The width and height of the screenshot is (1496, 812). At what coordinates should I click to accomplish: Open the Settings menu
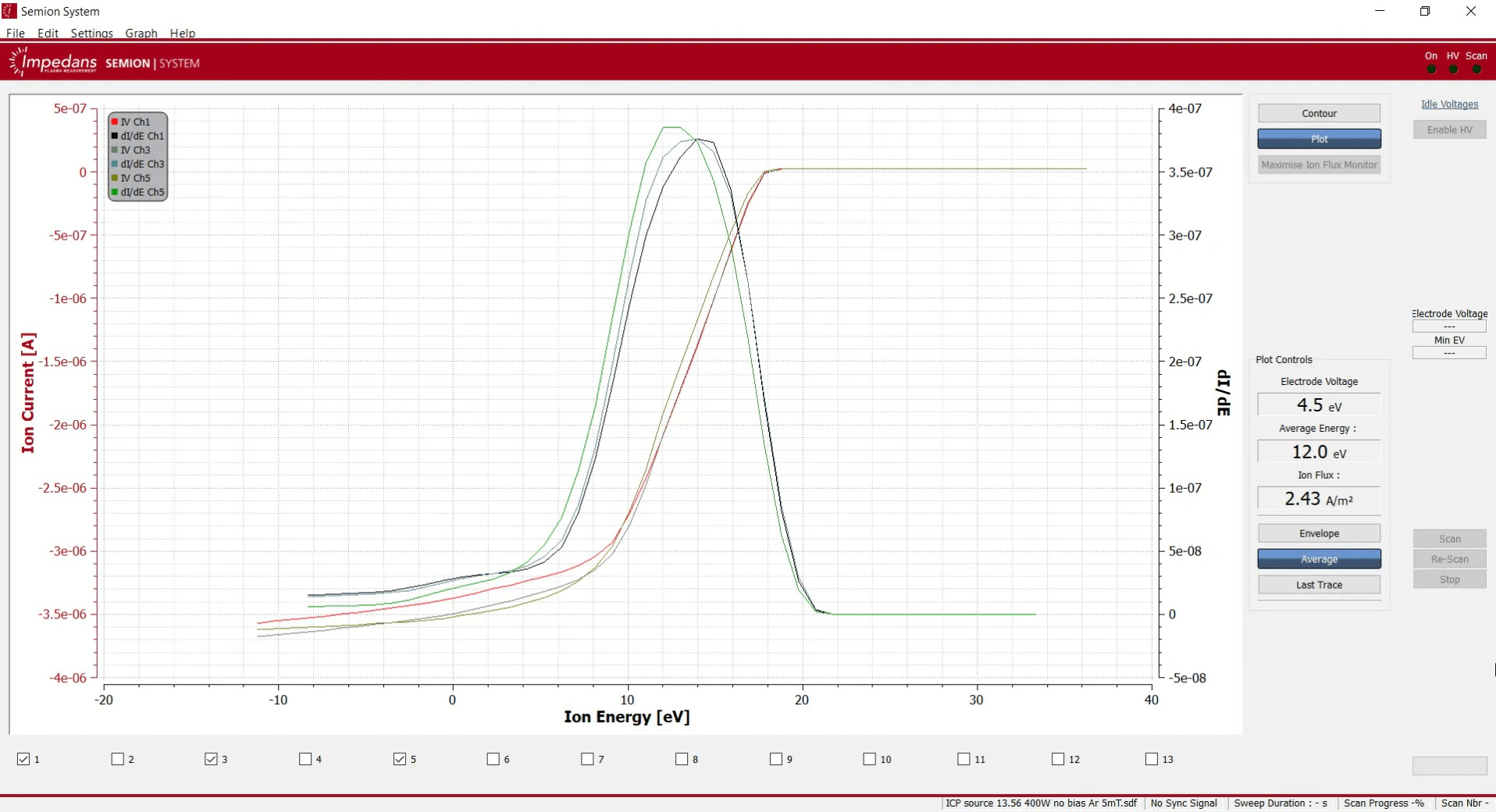click(91, 33)
